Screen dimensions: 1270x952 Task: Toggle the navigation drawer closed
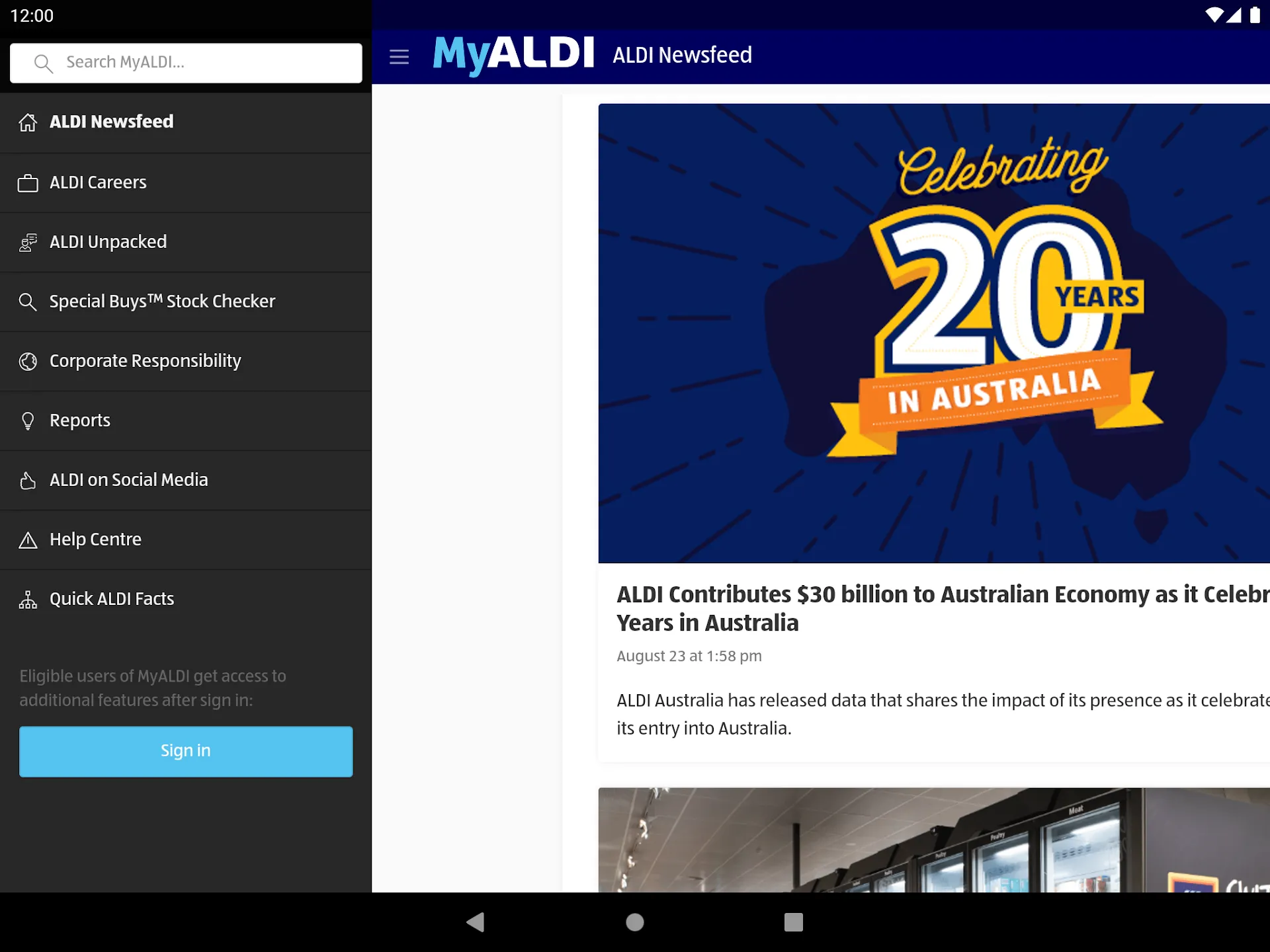tap(399, 56)
